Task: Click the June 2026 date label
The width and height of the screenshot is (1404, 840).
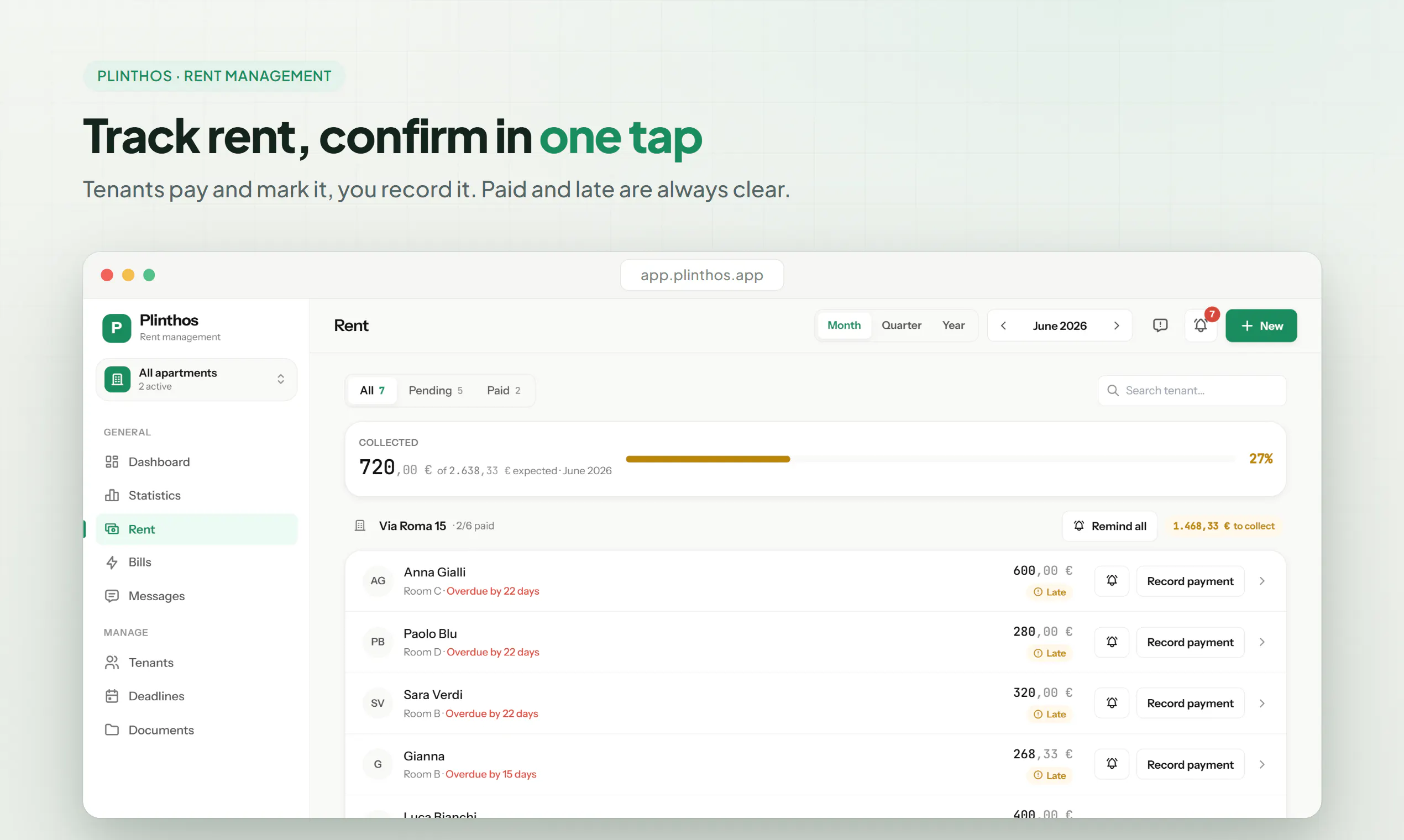Action: [x=1060, y=326]
